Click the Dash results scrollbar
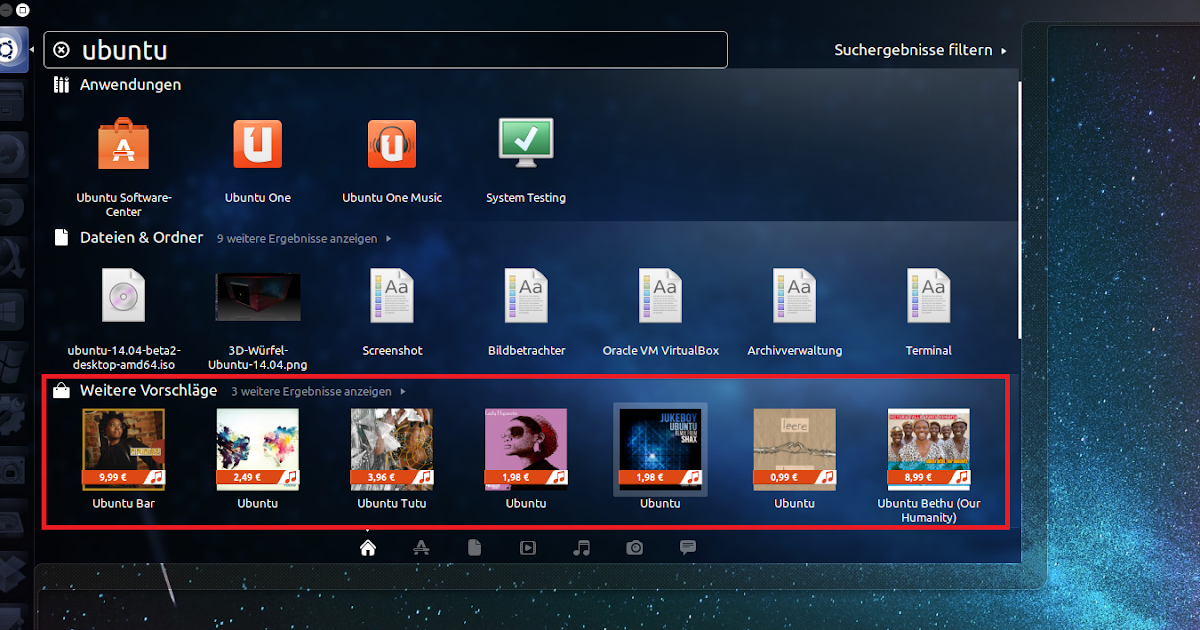This screenshot has width=1200, height=630. 1020,208
